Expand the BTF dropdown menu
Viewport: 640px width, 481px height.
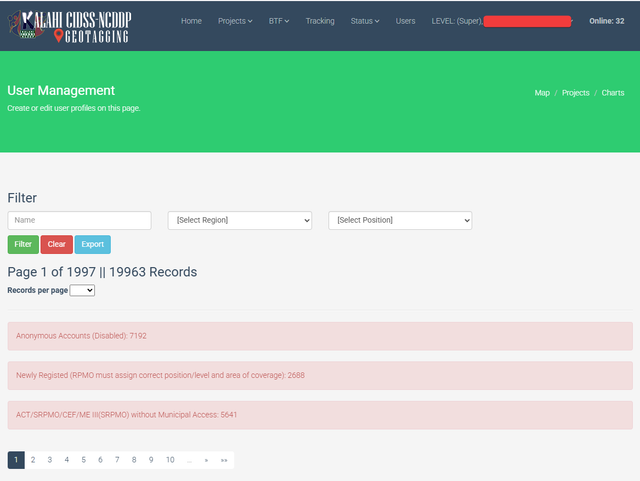279,21
